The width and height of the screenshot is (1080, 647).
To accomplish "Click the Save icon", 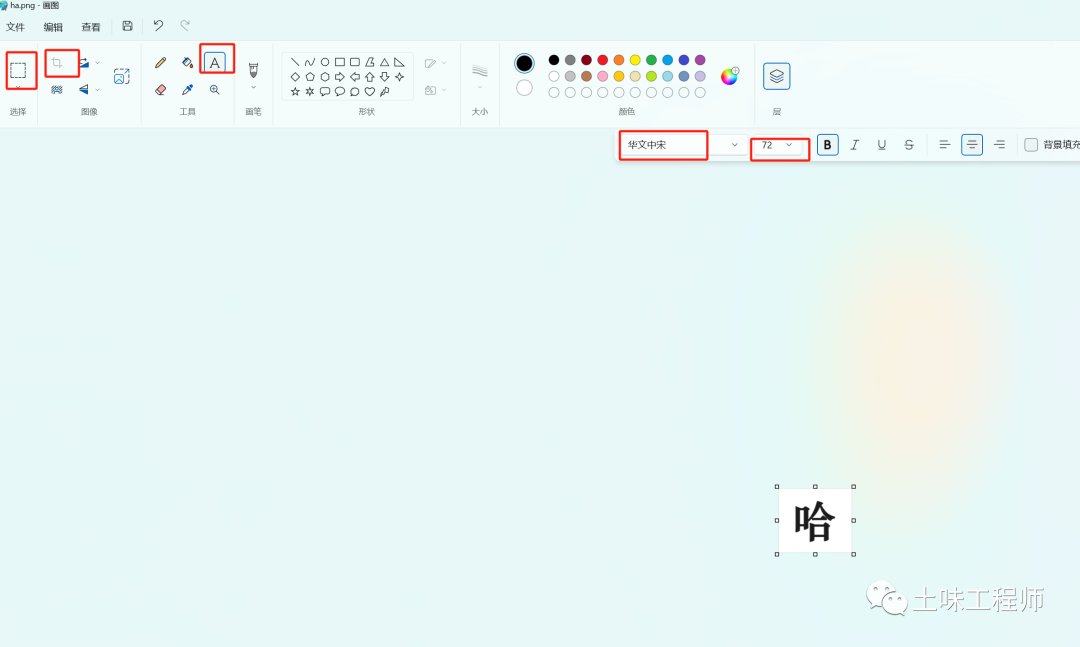I will (127, 25).
